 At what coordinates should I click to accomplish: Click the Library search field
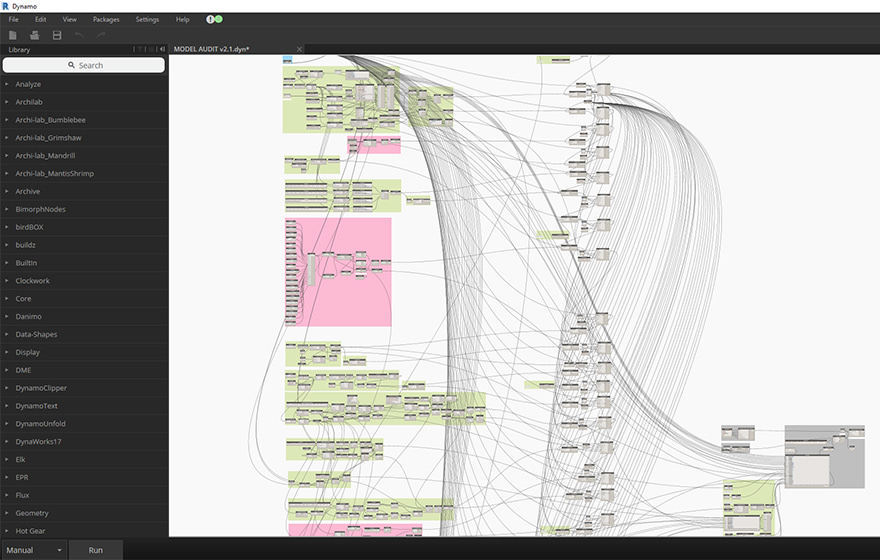click(84, 65)
